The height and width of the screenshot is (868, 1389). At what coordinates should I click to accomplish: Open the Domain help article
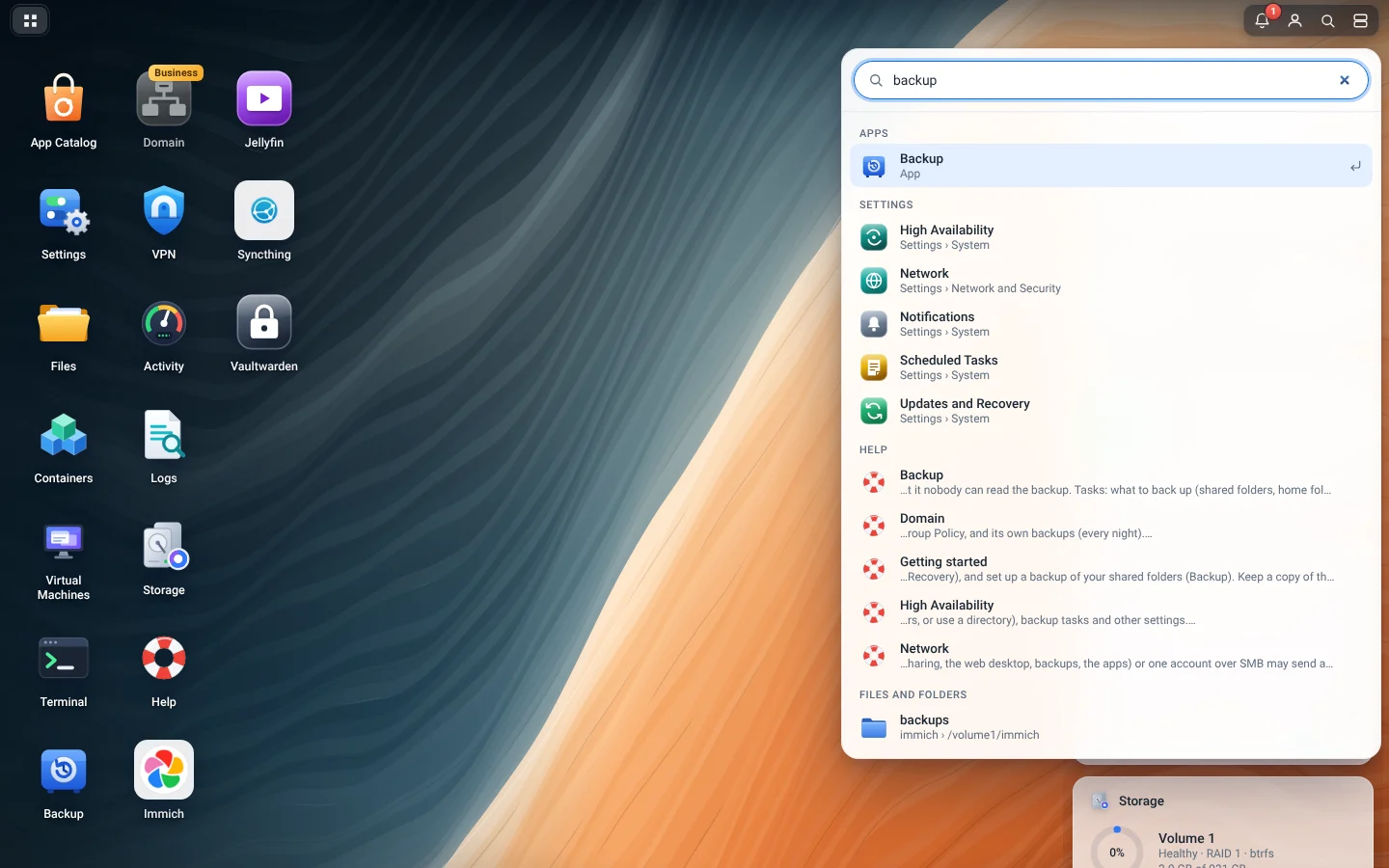click(1111, 526)
